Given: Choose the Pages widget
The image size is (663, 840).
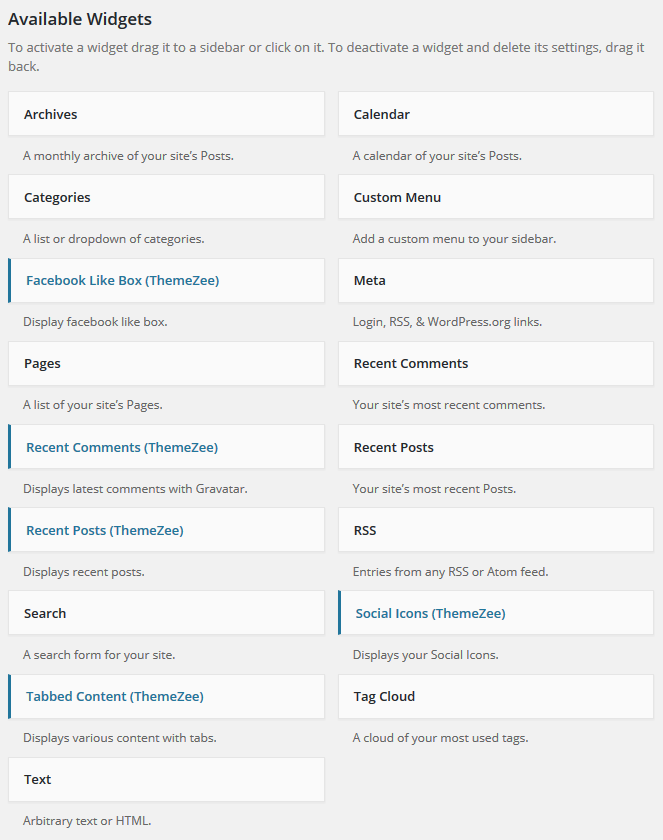Looking at the screenshot, I should (x=166, y=364).
